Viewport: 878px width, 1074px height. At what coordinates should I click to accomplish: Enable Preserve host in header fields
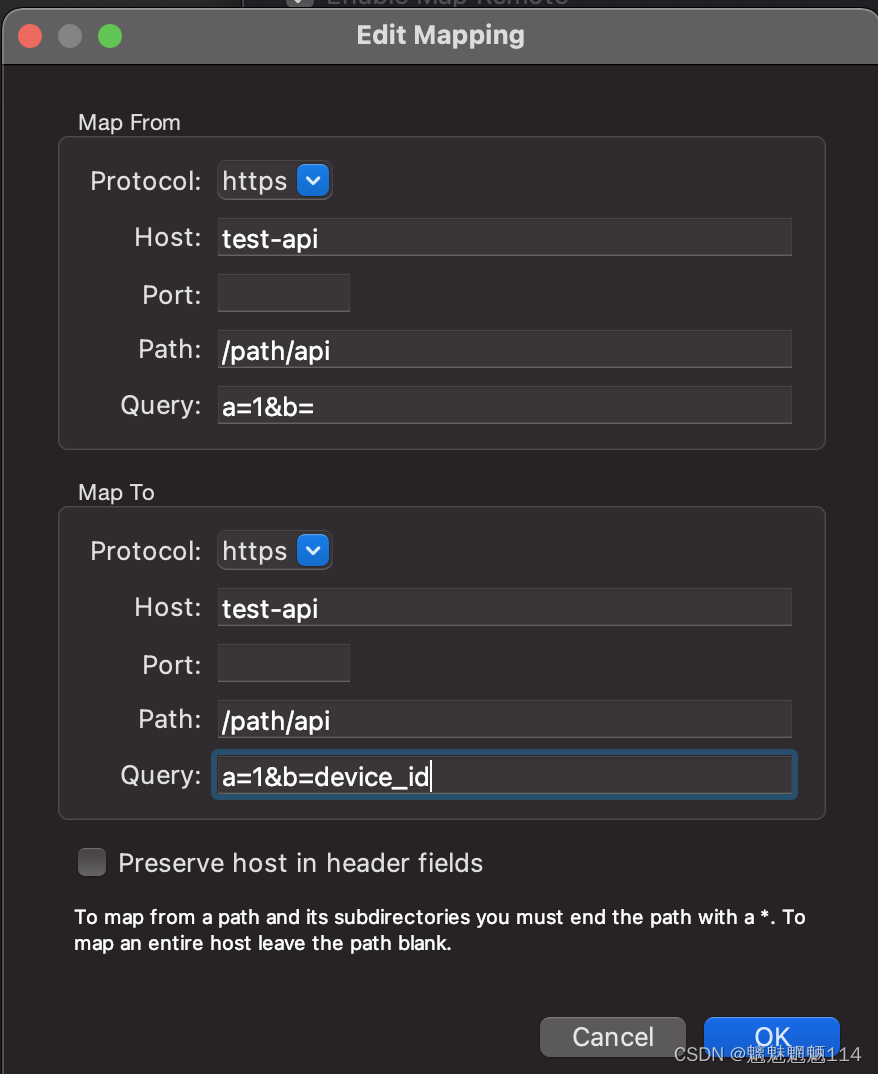click(x=91, y=862)
